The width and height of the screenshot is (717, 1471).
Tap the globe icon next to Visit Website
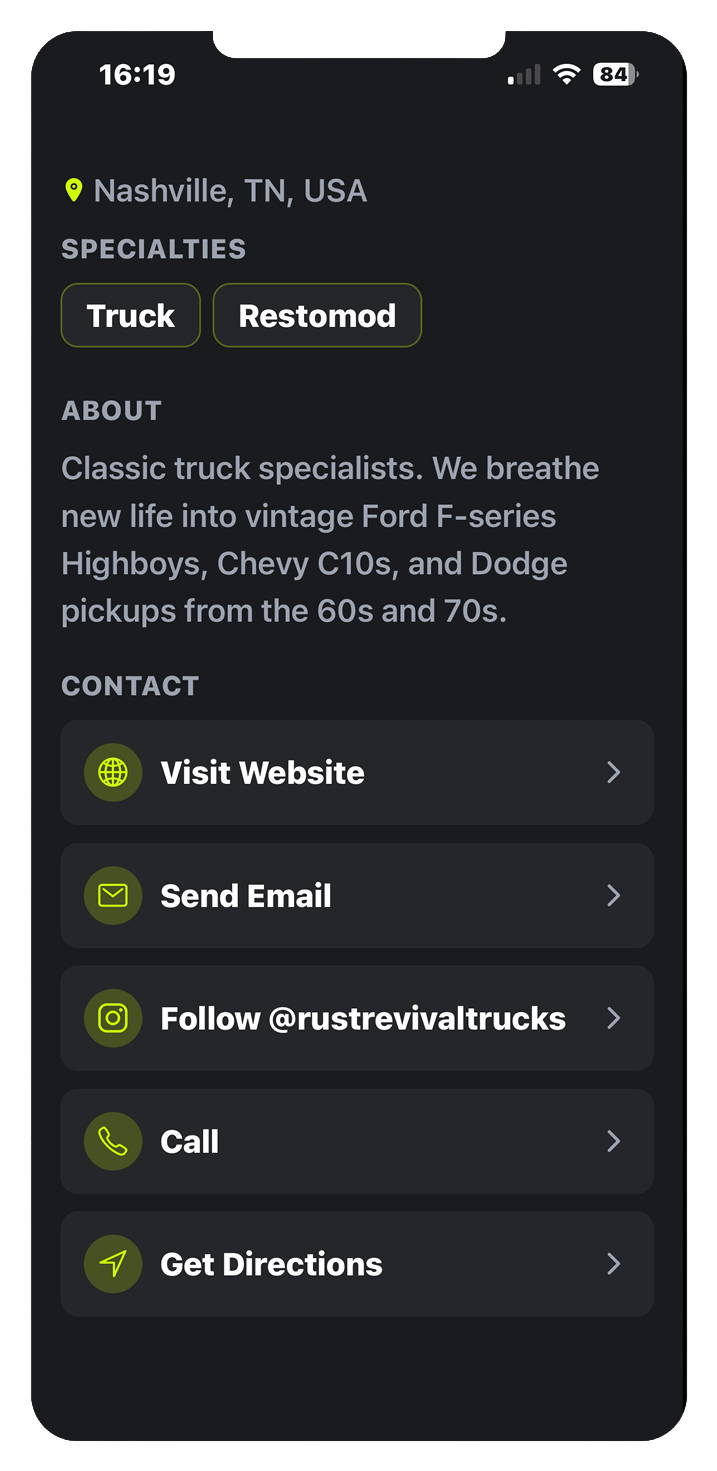tap(113, 773)
